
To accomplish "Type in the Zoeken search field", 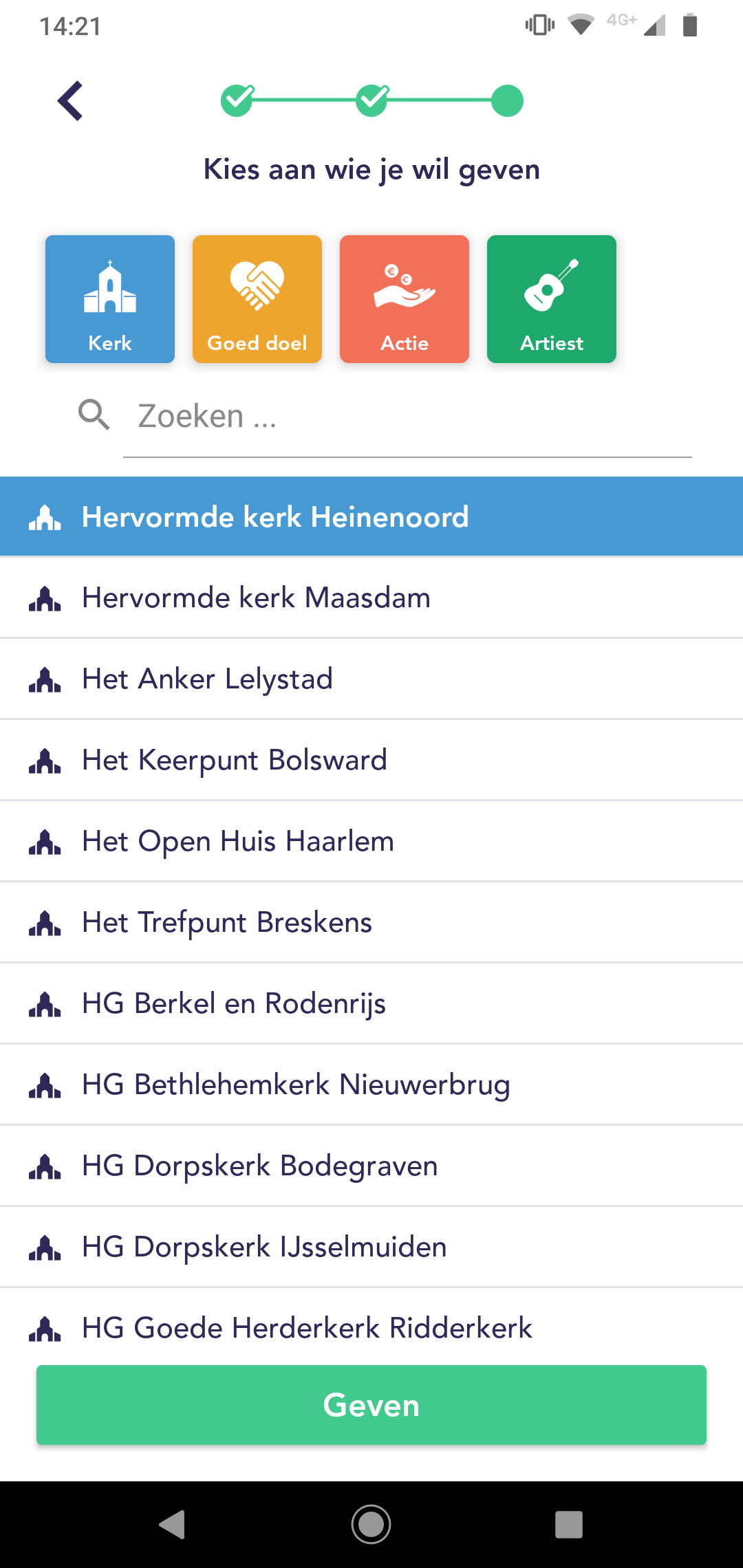I will pyautogui.click(x=406, y=417).
